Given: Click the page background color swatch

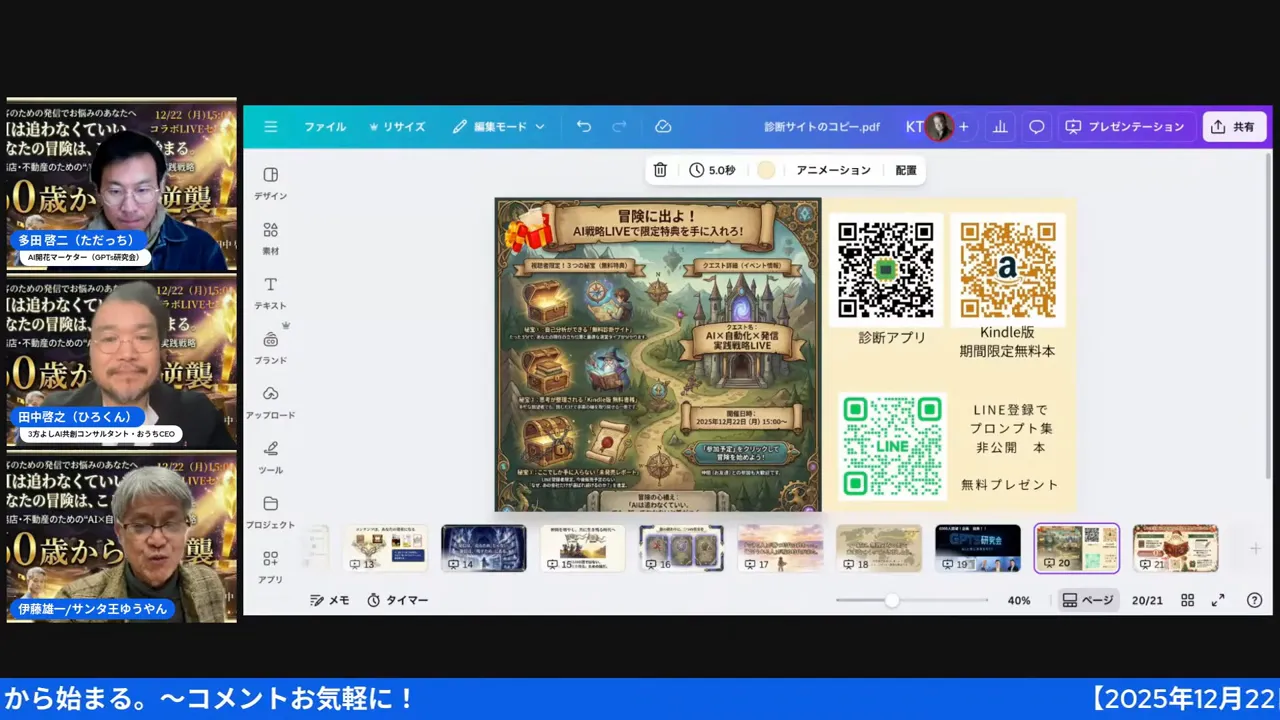Looking at the screenshot, I should pos(766,170).
